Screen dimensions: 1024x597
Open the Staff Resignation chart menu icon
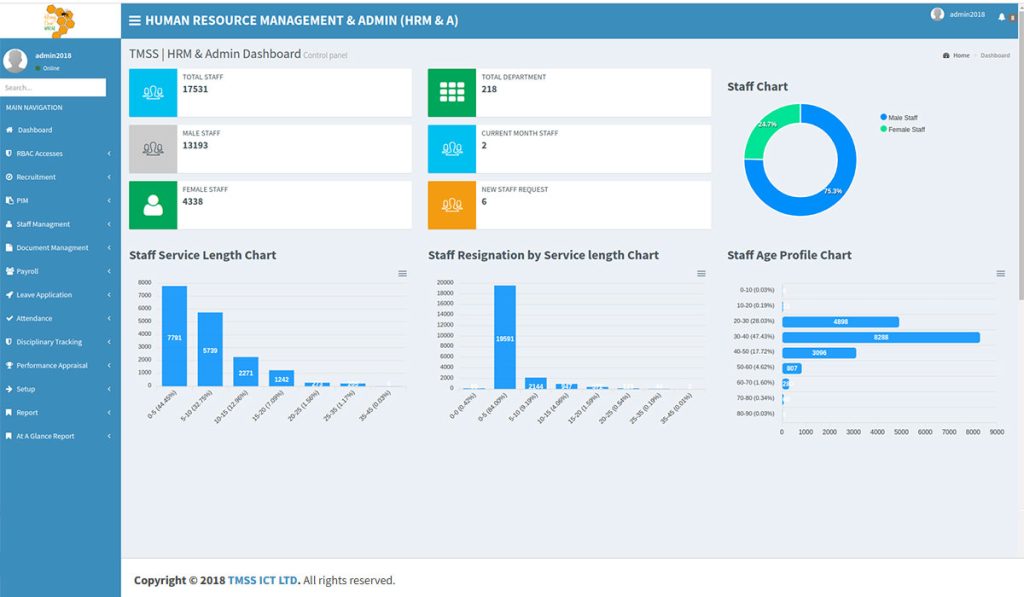click(701, 274)
